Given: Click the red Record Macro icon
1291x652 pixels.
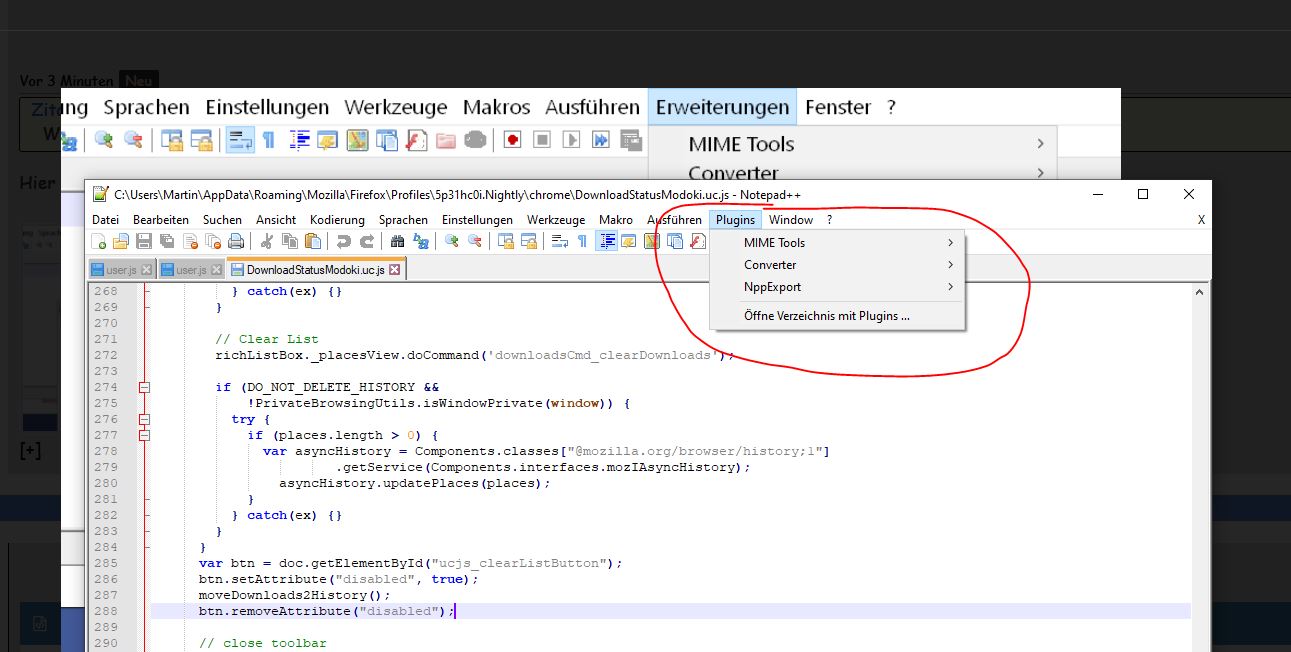Looking at the screenshot, I should click(512, 139).
